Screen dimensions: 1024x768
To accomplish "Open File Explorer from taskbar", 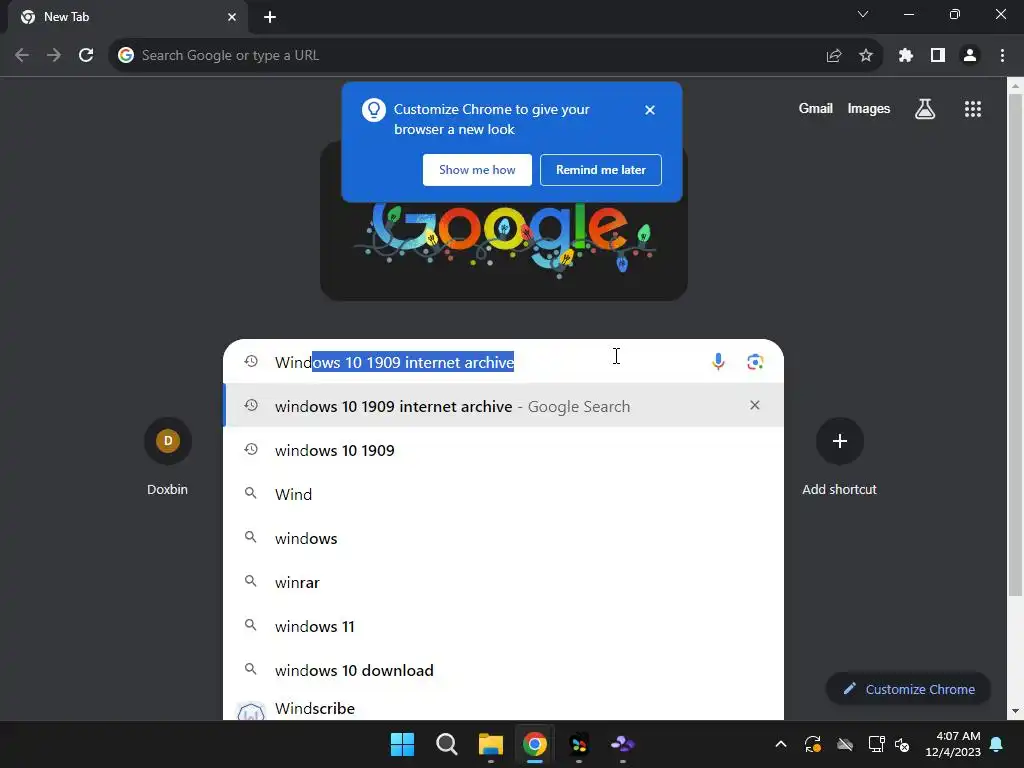I will (x=490, y=744).
